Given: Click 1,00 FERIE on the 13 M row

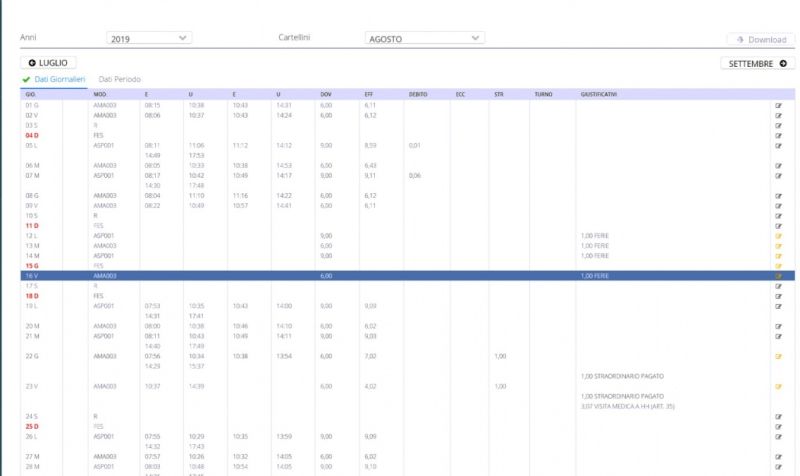Looking at the screenshot, I should [x=595, y=246].
